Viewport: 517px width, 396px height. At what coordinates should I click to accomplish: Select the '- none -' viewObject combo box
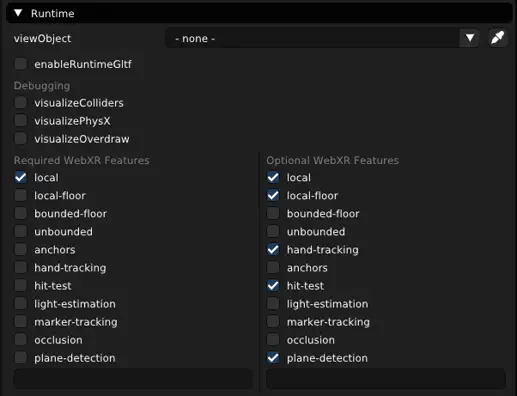322,38
